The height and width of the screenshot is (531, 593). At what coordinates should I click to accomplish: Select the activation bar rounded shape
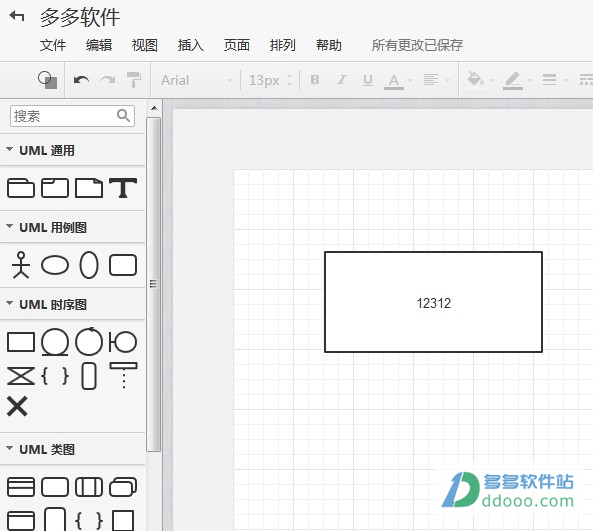click(89, 376)
